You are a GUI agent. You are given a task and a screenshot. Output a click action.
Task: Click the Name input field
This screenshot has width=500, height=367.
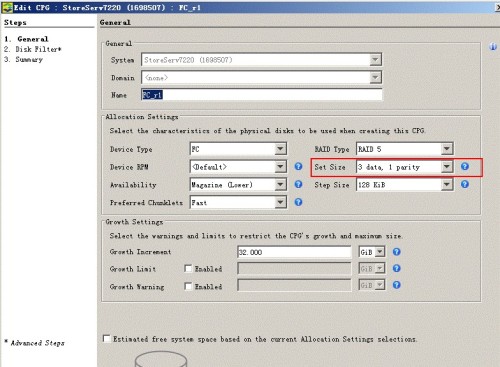pos(262,95)
